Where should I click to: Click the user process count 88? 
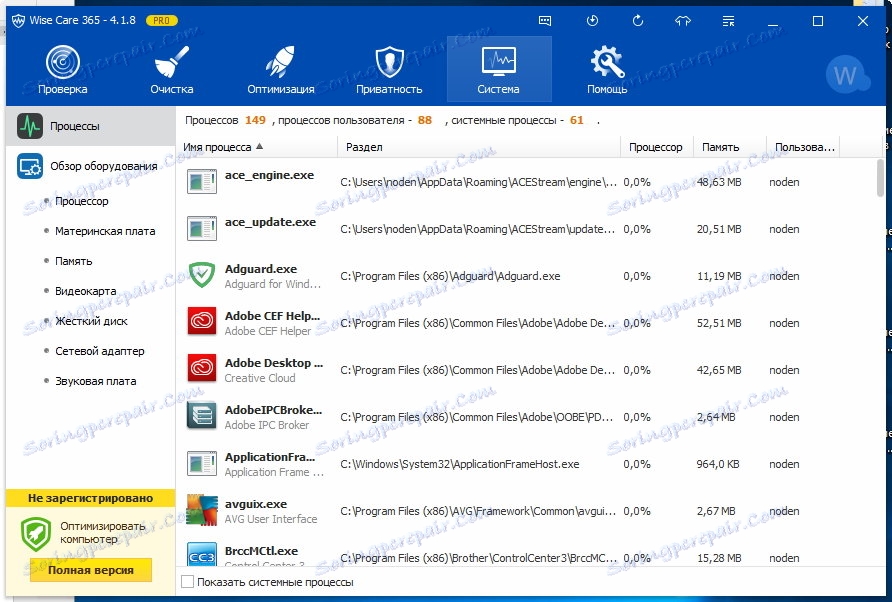pyautogui.click(x=425, y=120)
